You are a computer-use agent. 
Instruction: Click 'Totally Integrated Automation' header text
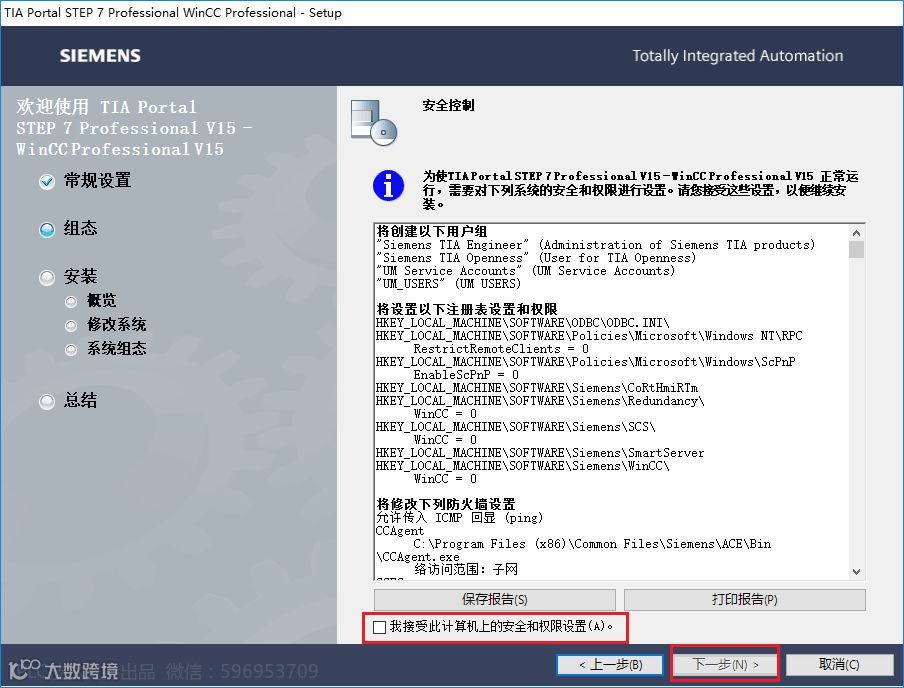point(737,56)
